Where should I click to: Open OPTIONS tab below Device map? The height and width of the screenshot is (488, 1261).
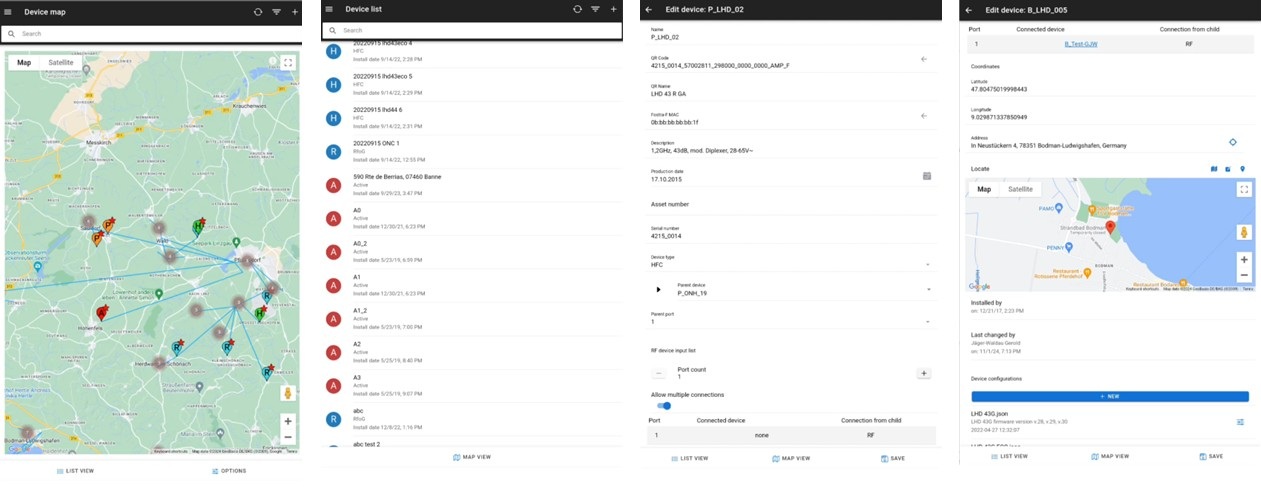pyautogui.click(x=228, y=470)
